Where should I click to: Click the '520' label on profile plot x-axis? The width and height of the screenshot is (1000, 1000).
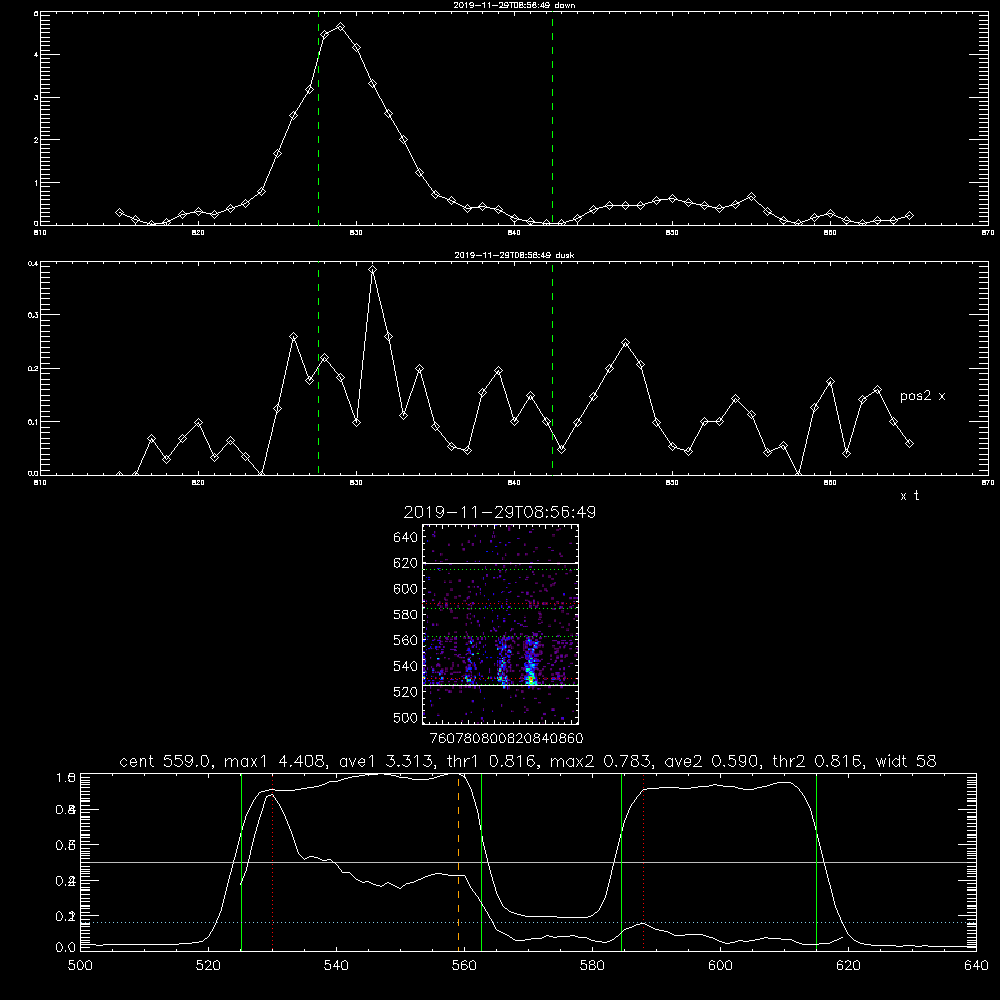208,966
